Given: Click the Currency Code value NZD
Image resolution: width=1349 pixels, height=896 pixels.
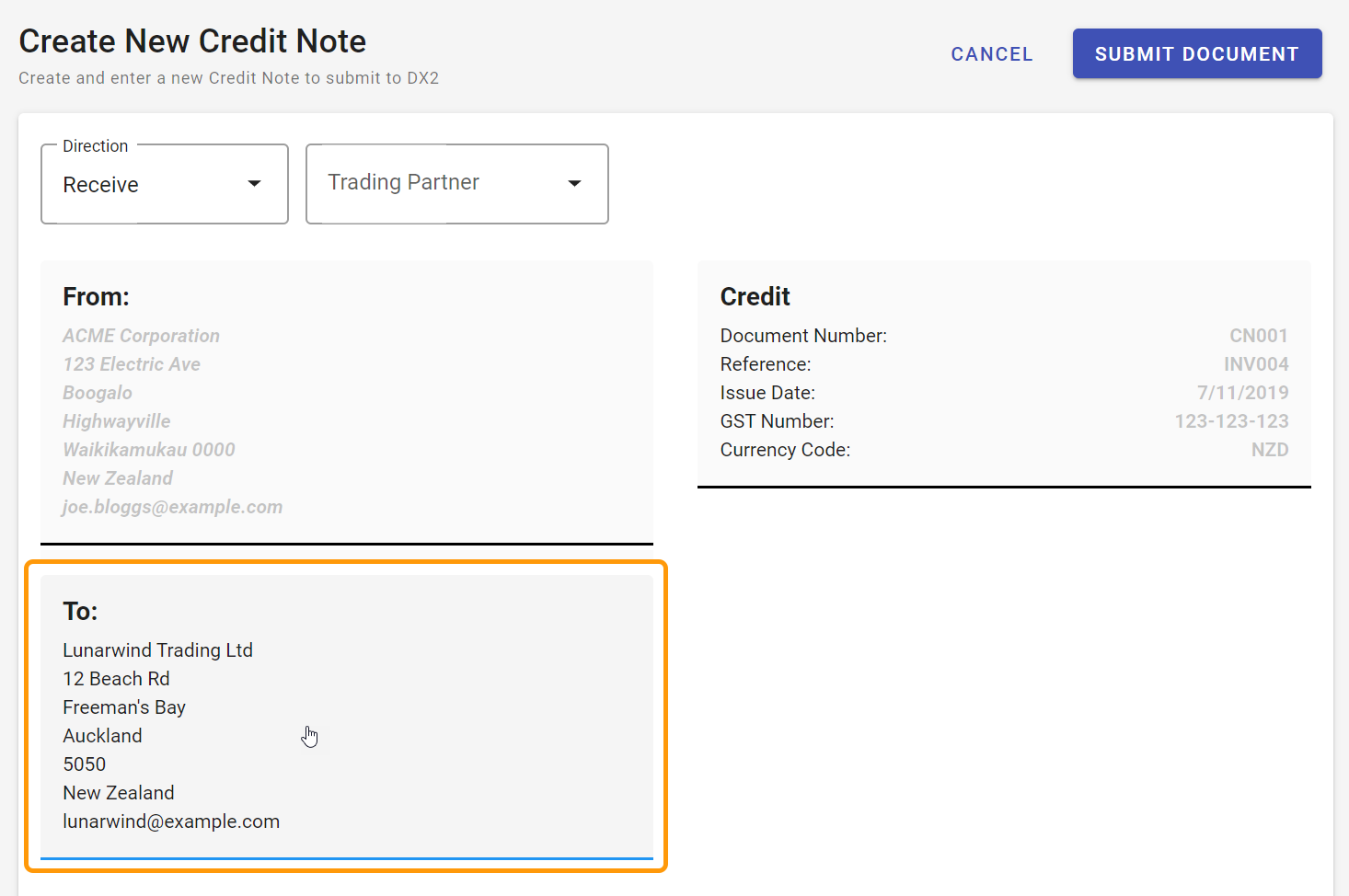Looking at the screenshot, I should (x=1270, y=450).
